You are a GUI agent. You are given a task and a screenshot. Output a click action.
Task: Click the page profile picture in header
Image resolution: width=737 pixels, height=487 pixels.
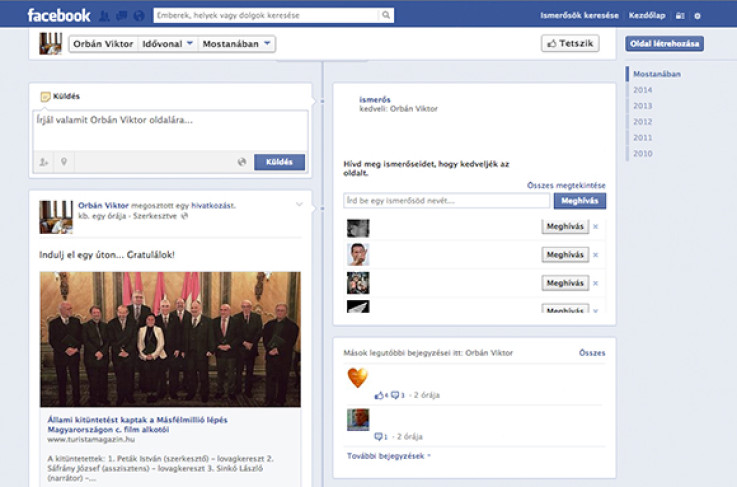50,43
